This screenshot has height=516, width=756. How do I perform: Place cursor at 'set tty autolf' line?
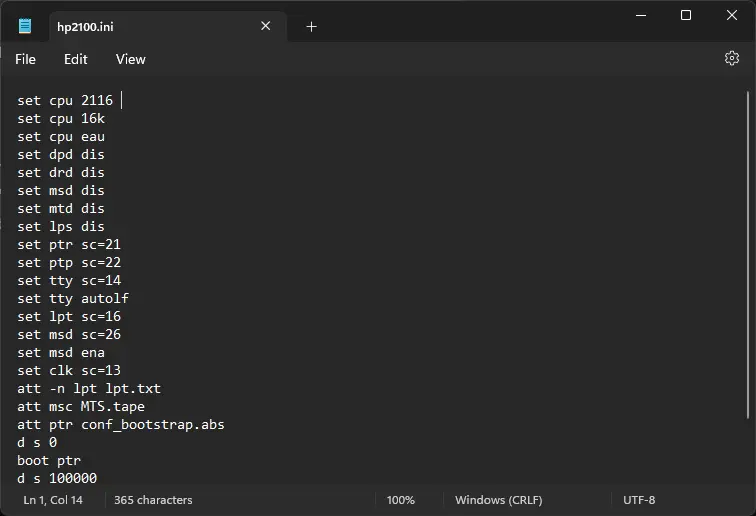tap(73, 299)
